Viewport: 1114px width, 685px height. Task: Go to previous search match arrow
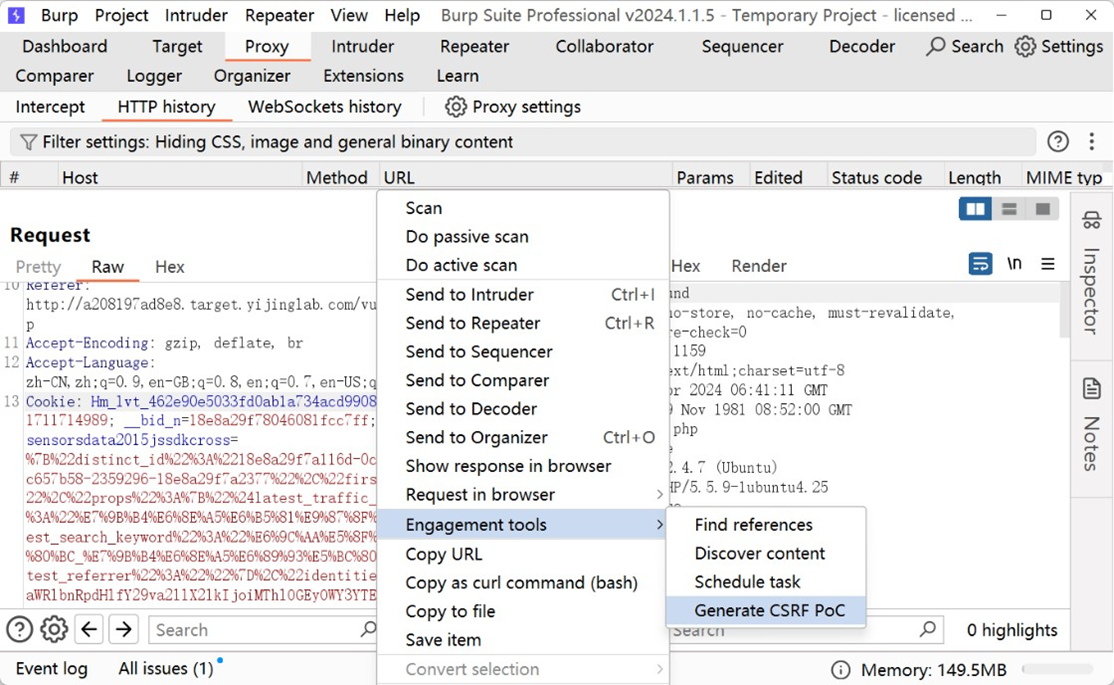pos(89,630)
